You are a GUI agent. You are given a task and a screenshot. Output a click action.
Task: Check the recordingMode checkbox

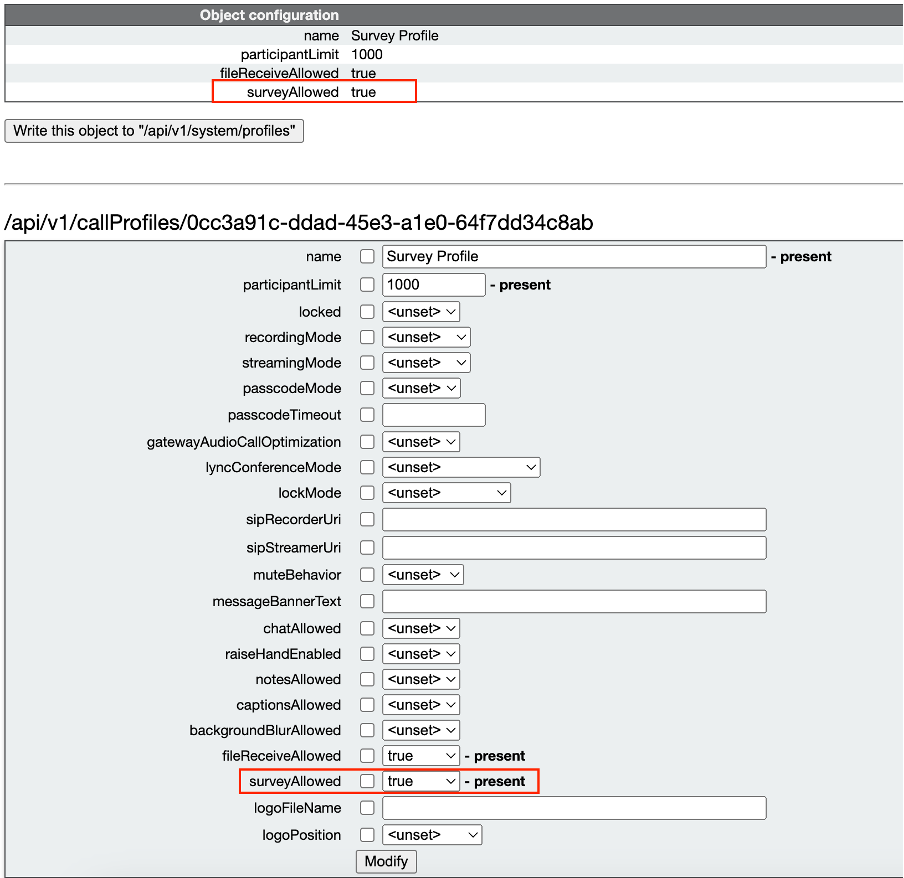pyautogui.click(x=367, y=337)
